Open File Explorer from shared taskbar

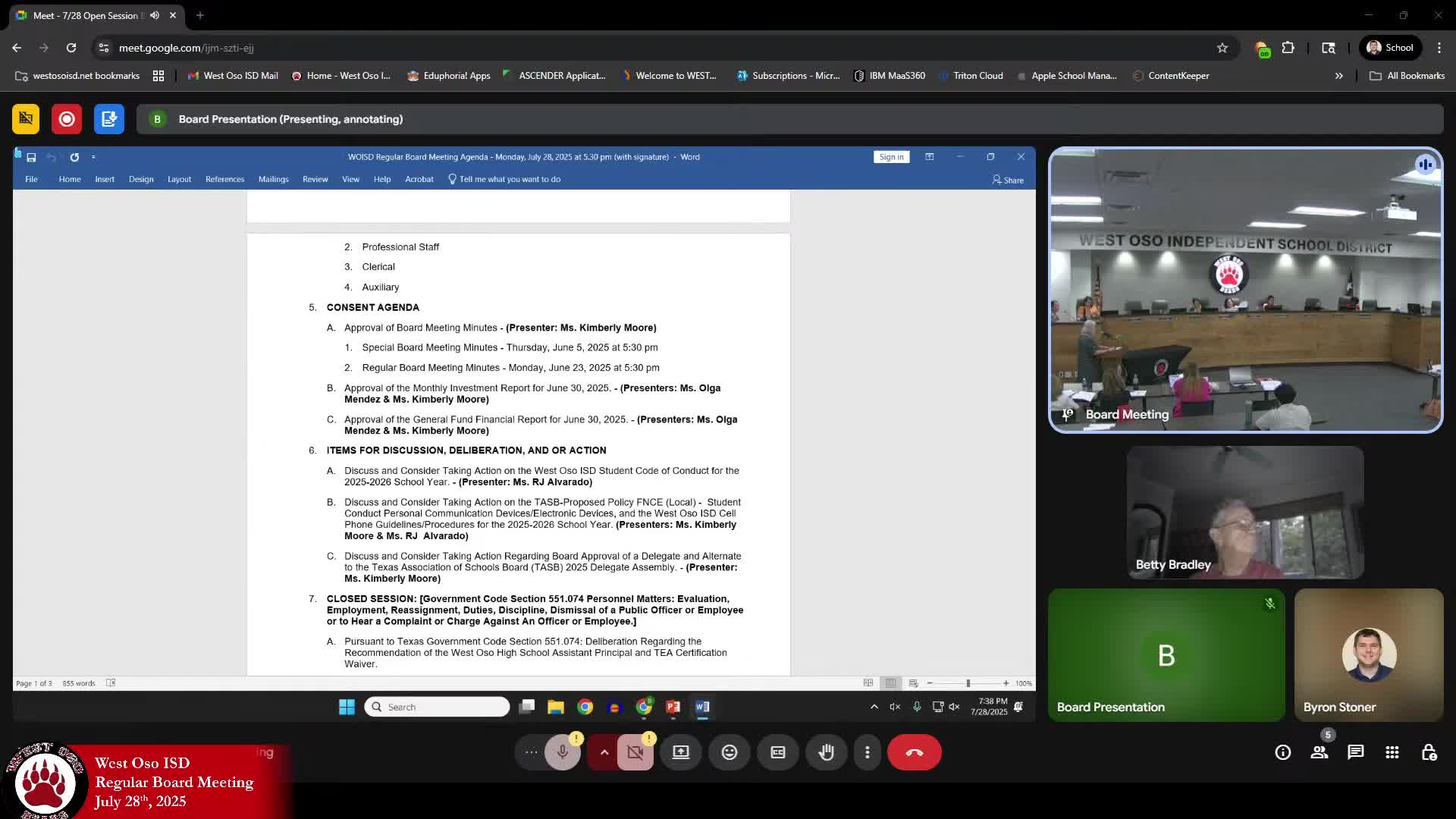(556, 707)
